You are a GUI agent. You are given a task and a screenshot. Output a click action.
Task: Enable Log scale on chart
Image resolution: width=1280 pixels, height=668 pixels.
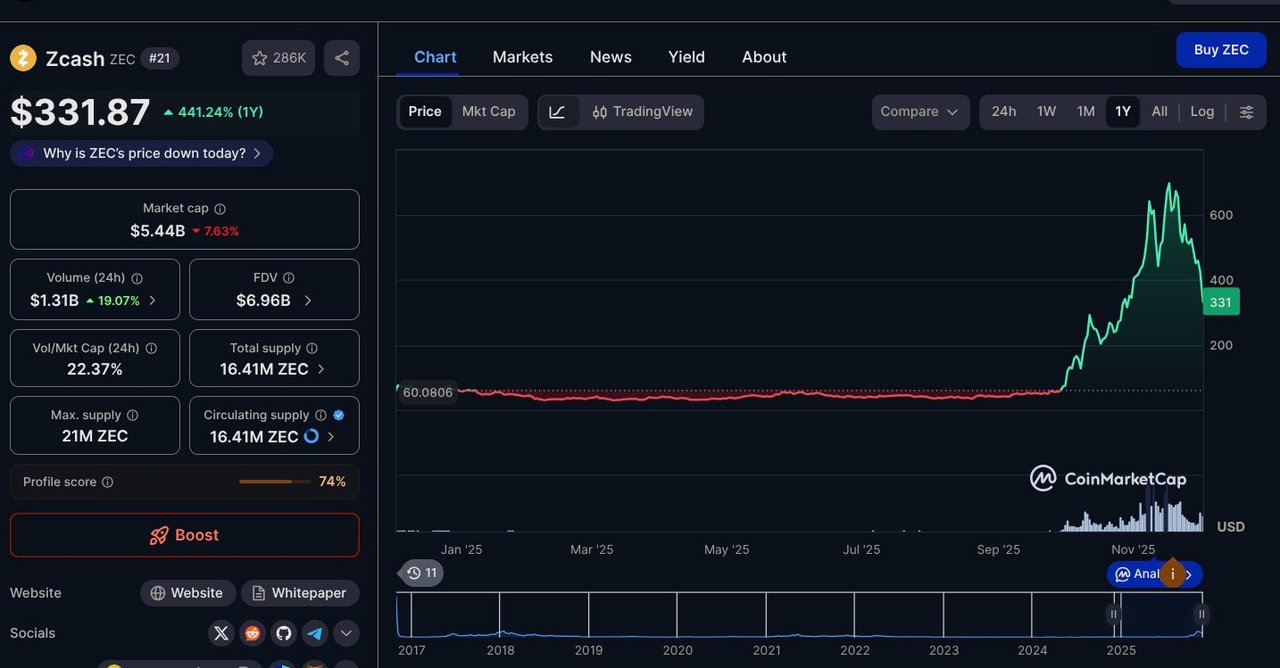click(x=1202, y=112)
